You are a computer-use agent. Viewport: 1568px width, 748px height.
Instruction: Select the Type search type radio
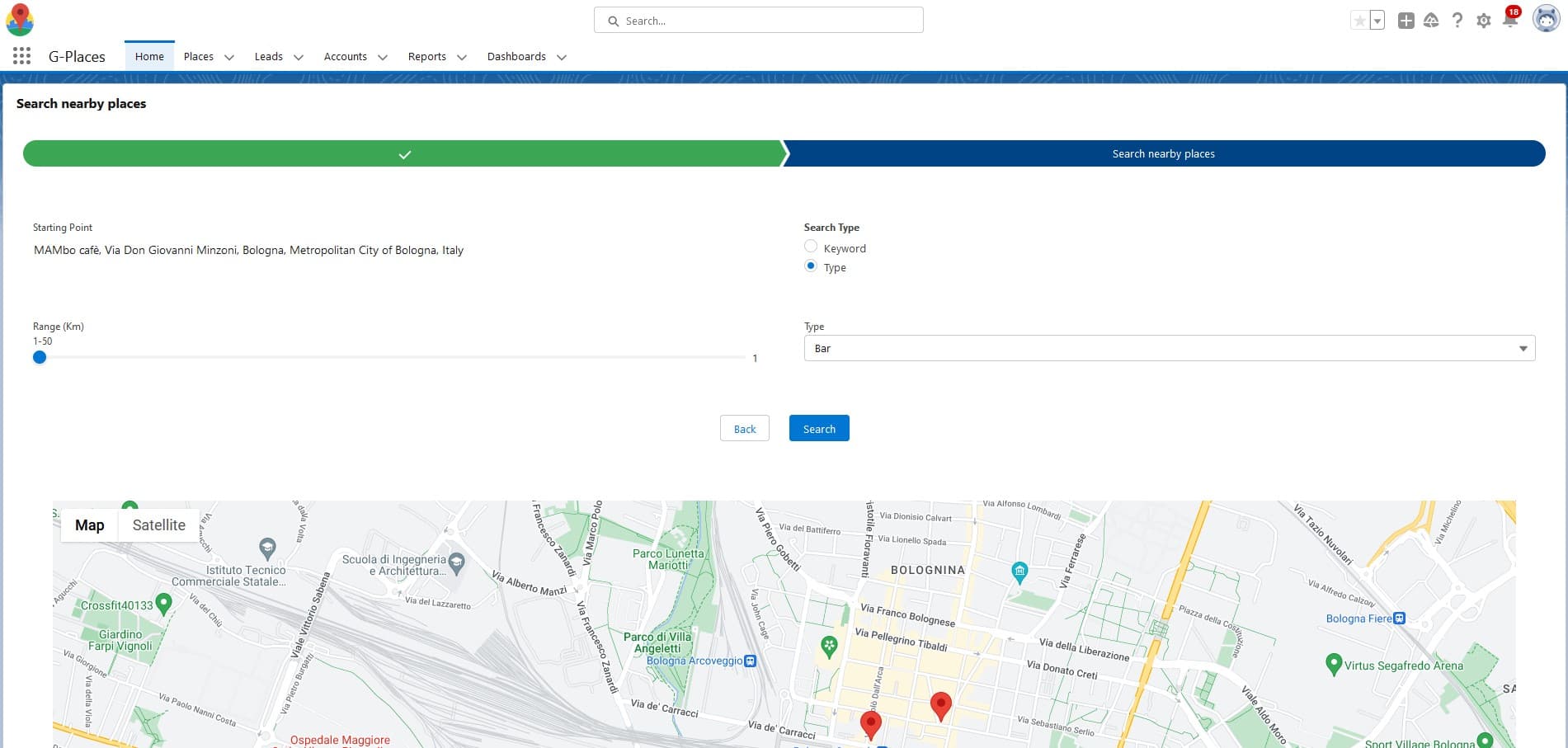[x=811, y=266]
